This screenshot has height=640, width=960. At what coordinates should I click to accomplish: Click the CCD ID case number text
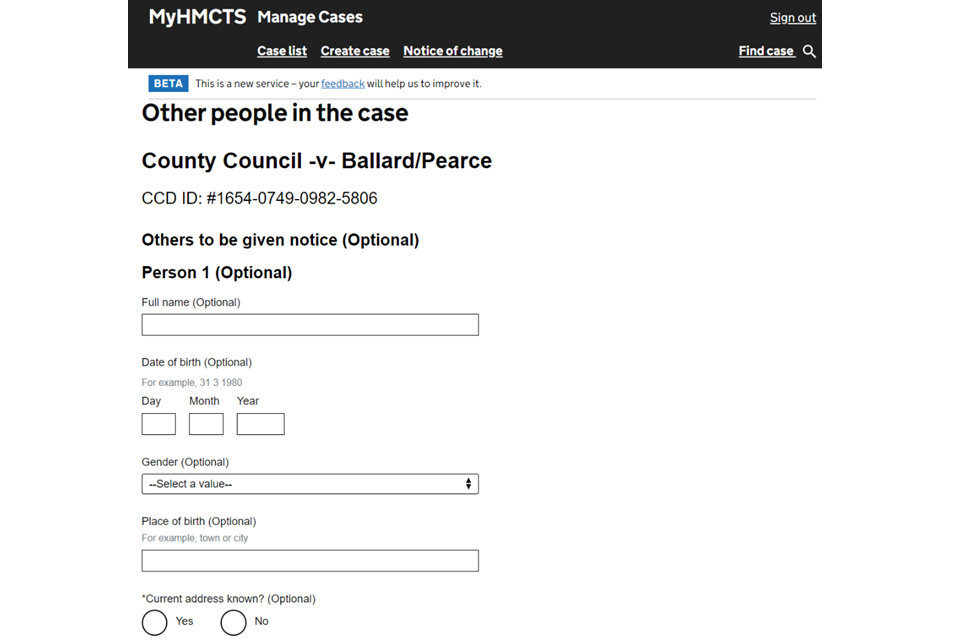point(260,198)
